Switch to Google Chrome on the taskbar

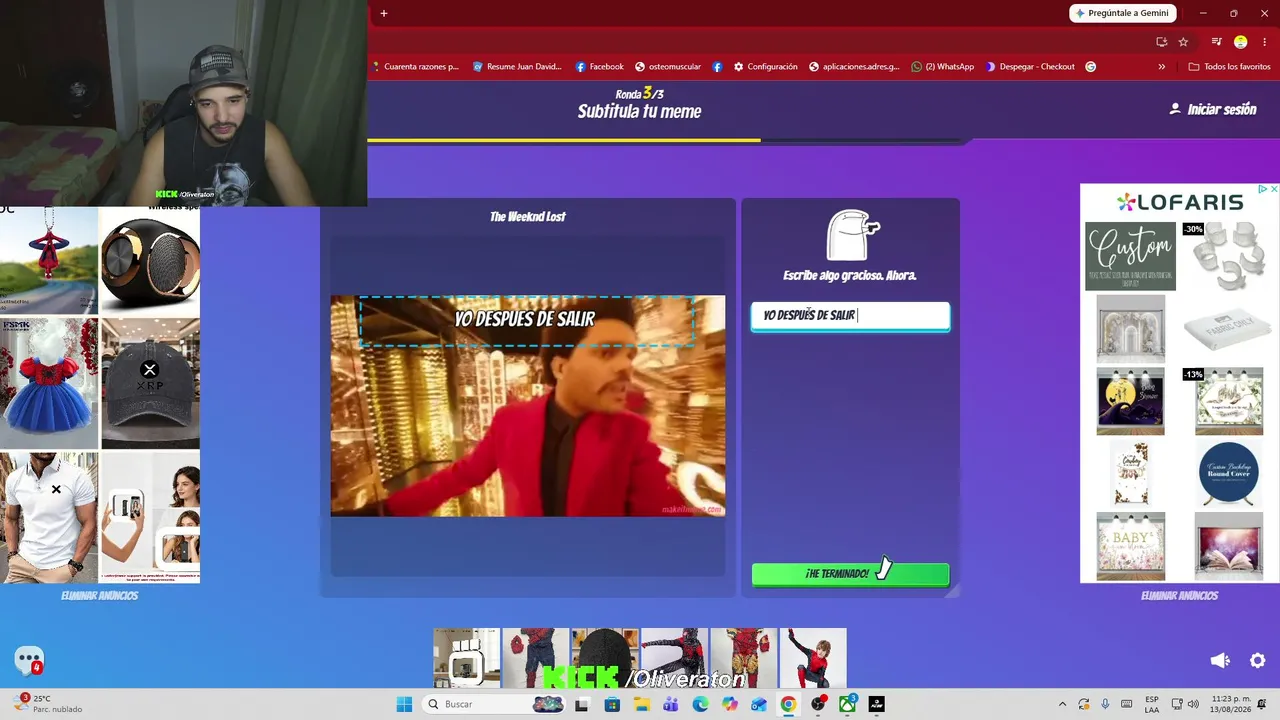click(788, 704)
